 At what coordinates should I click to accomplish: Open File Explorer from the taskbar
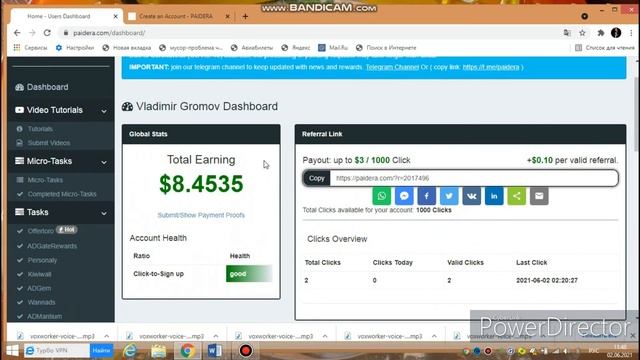pos(158,351)
